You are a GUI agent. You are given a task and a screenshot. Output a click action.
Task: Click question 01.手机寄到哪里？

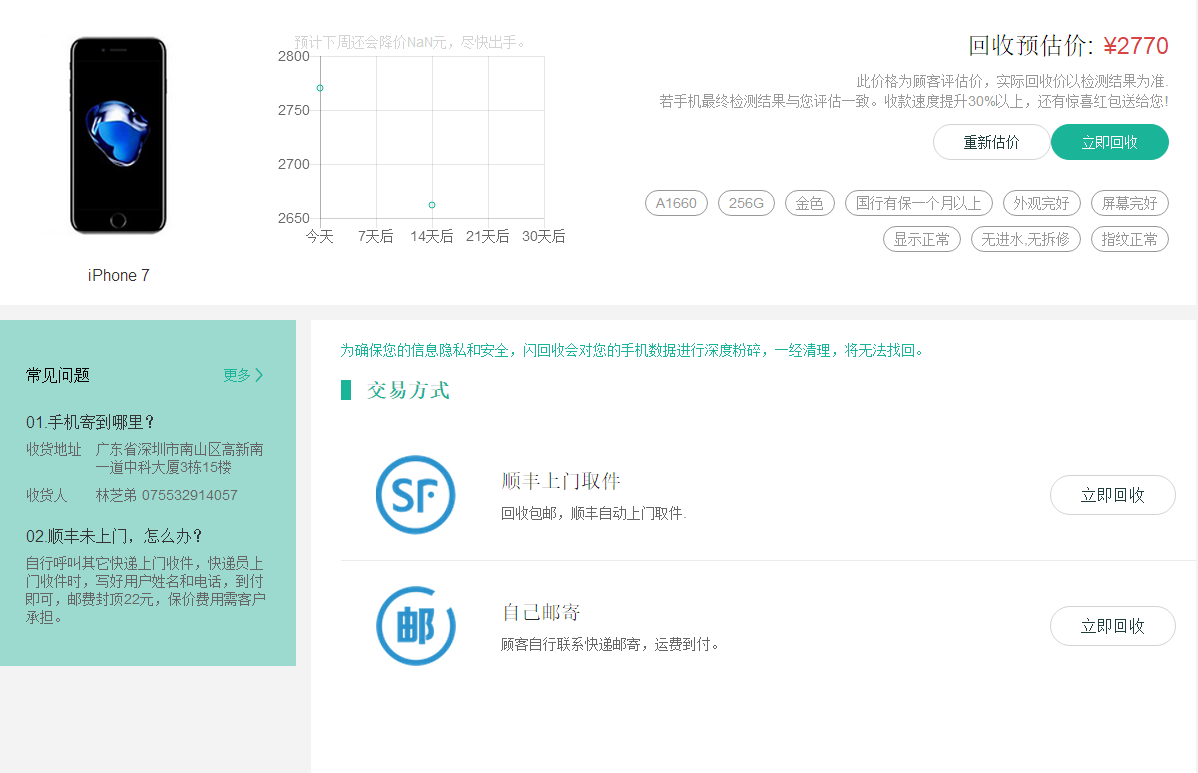pyautogui.click(x=90, y=422)
